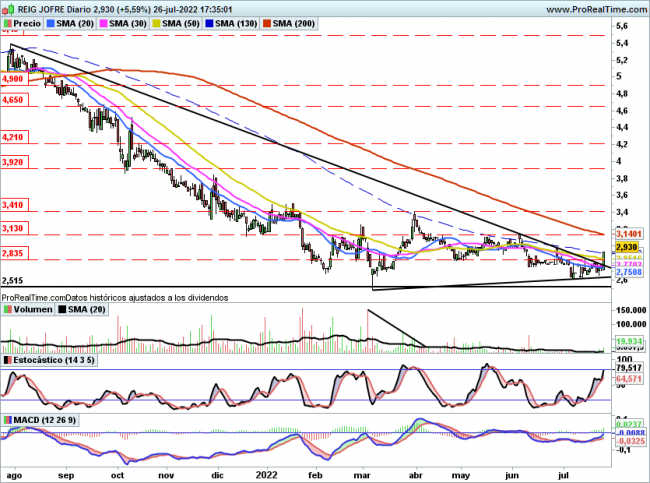
Task: Click the blue SMA (20) color square
Action: coord(51,24)
